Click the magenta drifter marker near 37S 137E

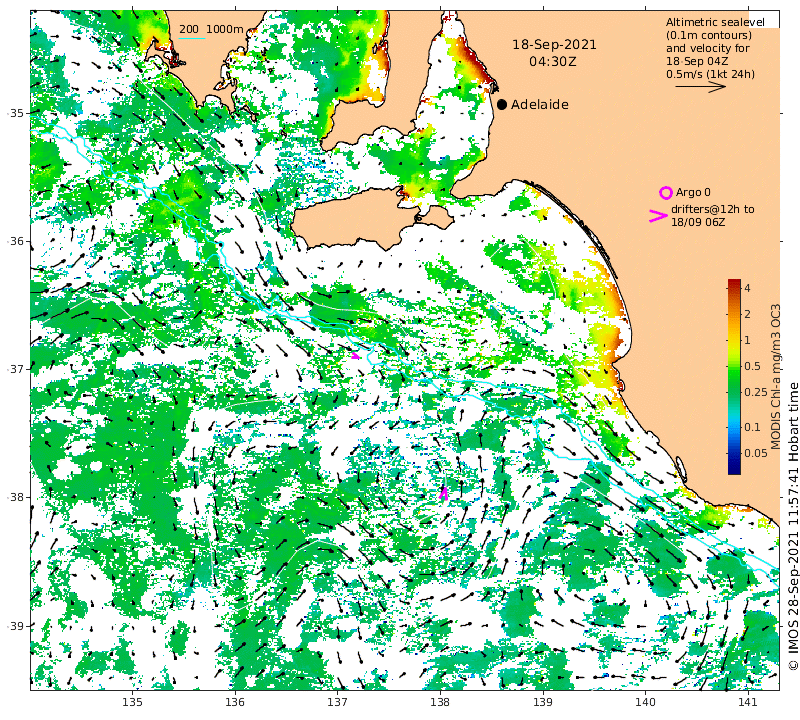pos(356,355)
